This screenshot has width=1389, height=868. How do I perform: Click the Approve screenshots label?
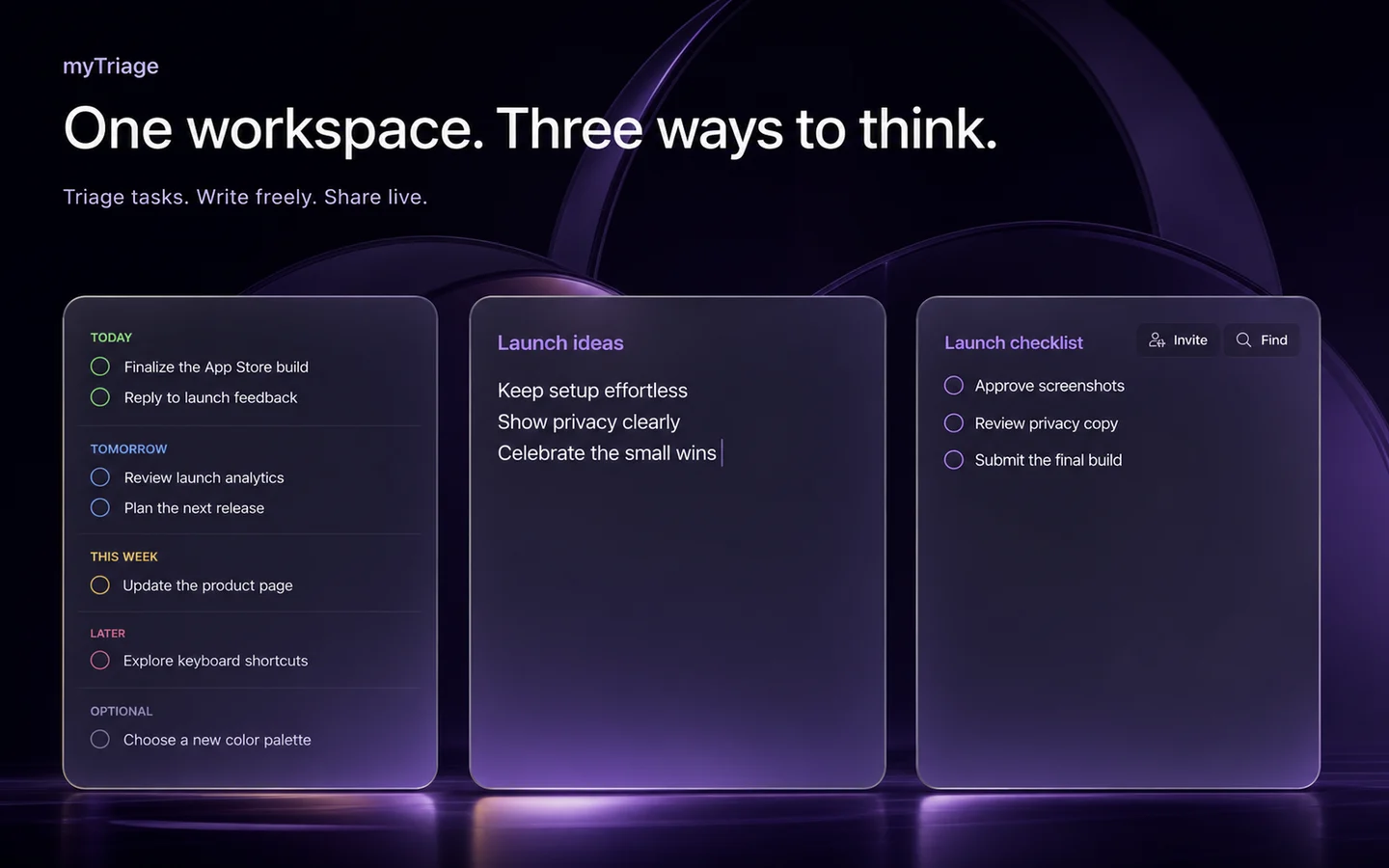pyautogui.click(x=1049, y=386)
